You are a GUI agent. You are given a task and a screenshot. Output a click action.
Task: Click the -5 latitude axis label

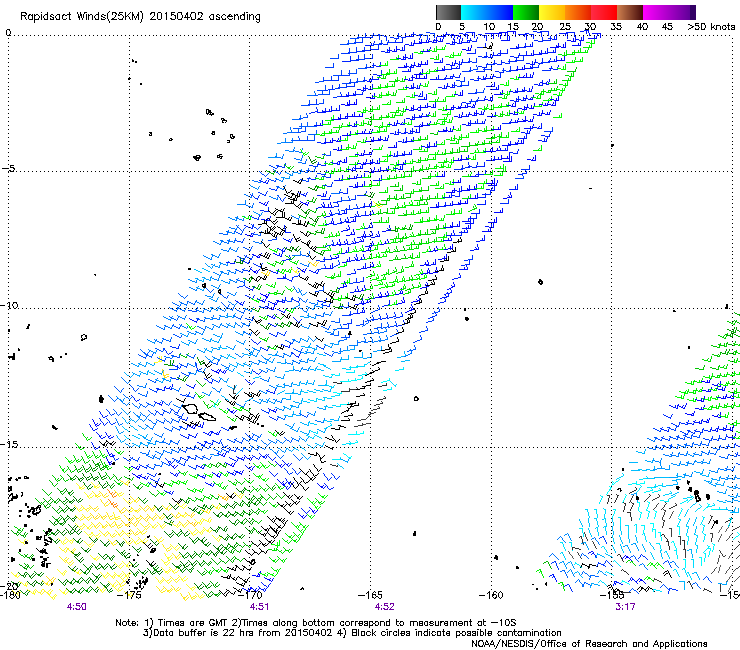(9, 169)
